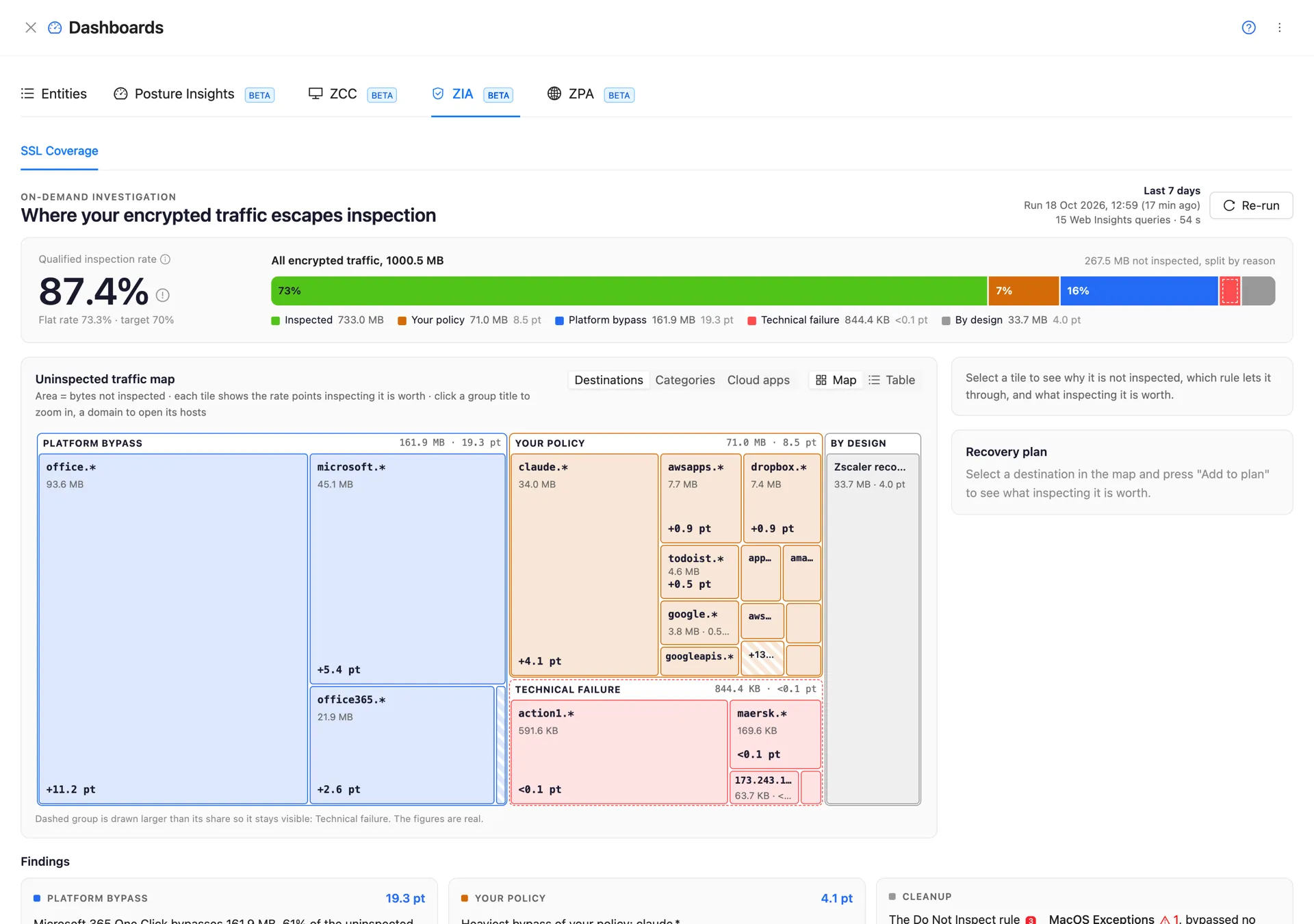Select the Zscaler reco... tile
Screen dimensions: 1314x924
(873, 628)
